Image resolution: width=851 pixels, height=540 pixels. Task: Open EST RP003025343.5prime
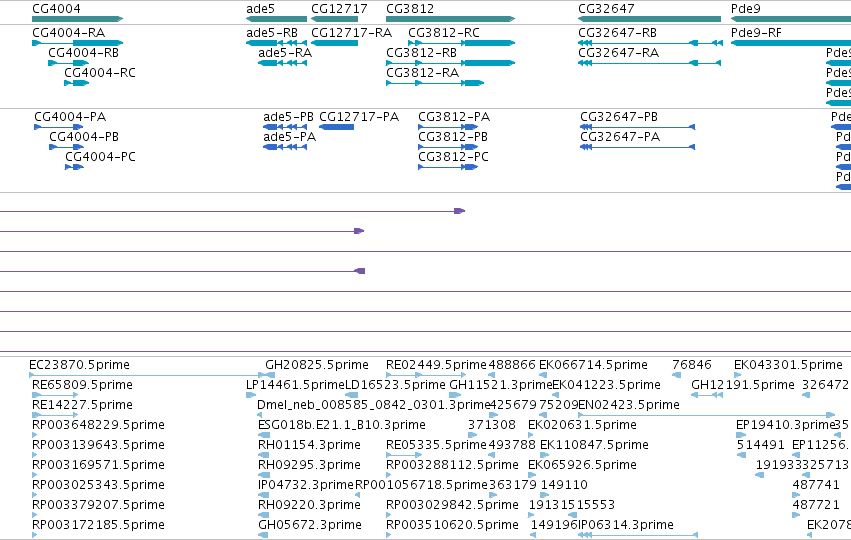tap(98, 485)
